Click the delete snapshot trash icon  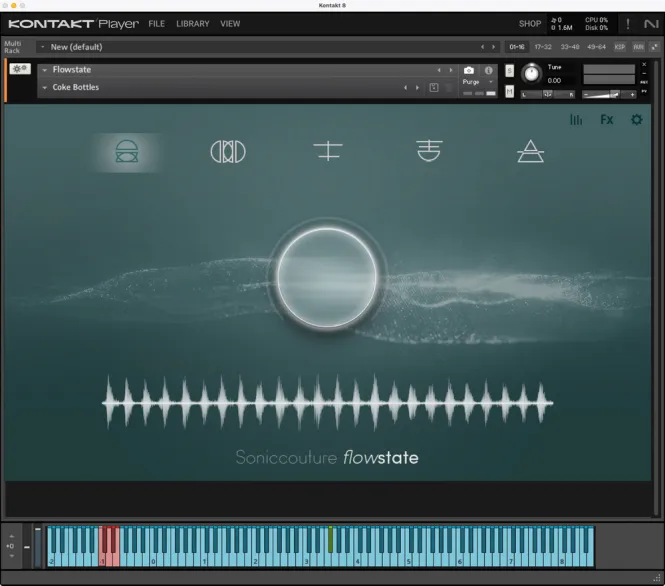(x=449, y=88)
